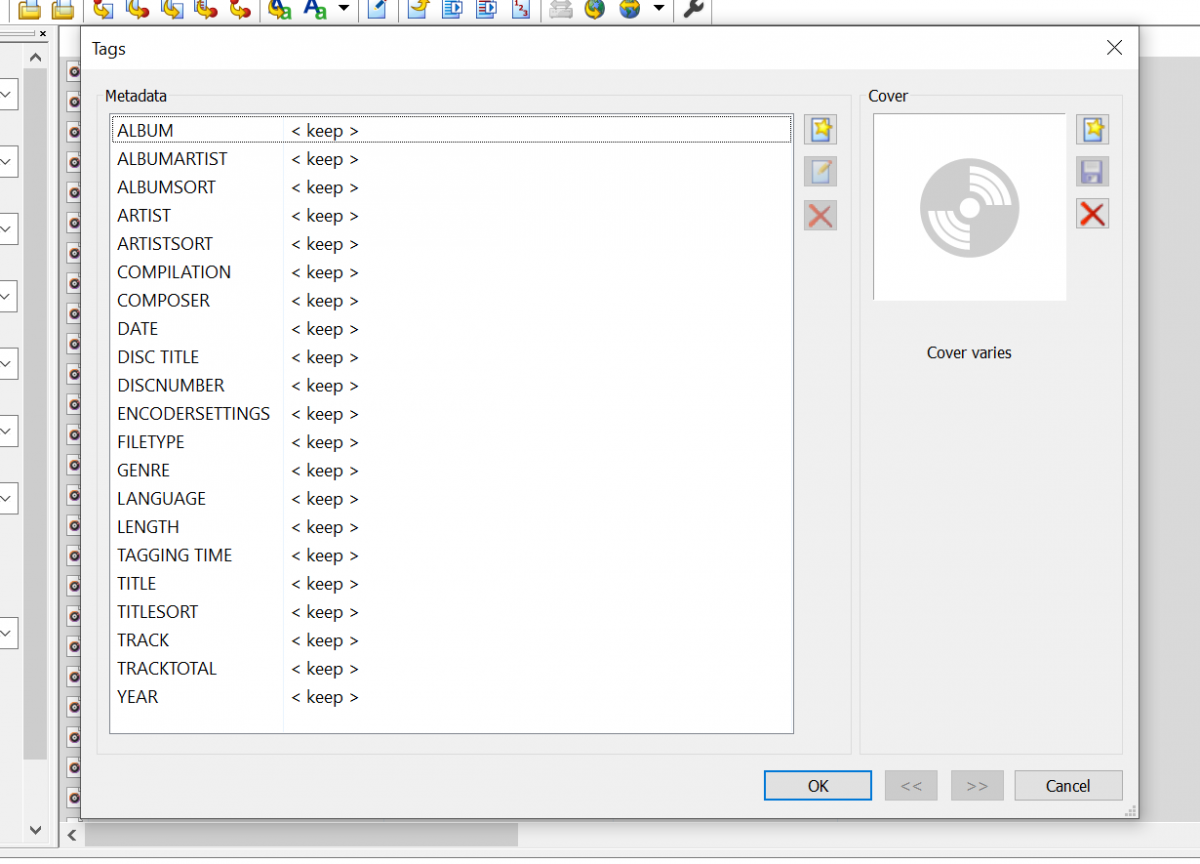Select the ALBUMARTIST field row

click(x=451, y=159)
